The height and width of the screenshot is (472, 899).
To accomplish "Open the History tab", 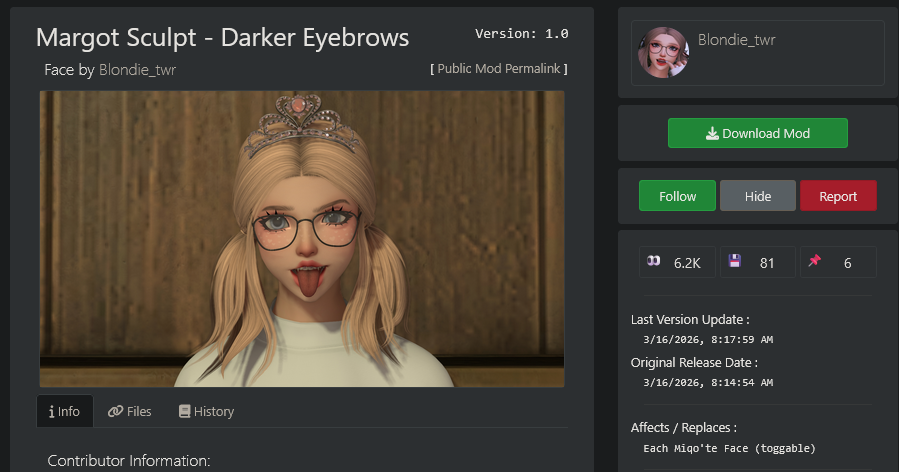I will point(206,411).
